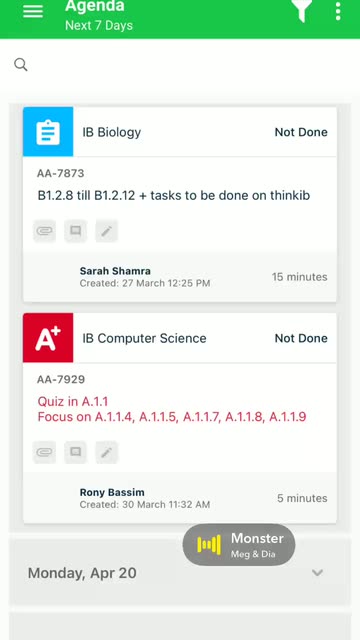
Task: Tap the blue clipboard icon for IB Biology
Action: 48,132
